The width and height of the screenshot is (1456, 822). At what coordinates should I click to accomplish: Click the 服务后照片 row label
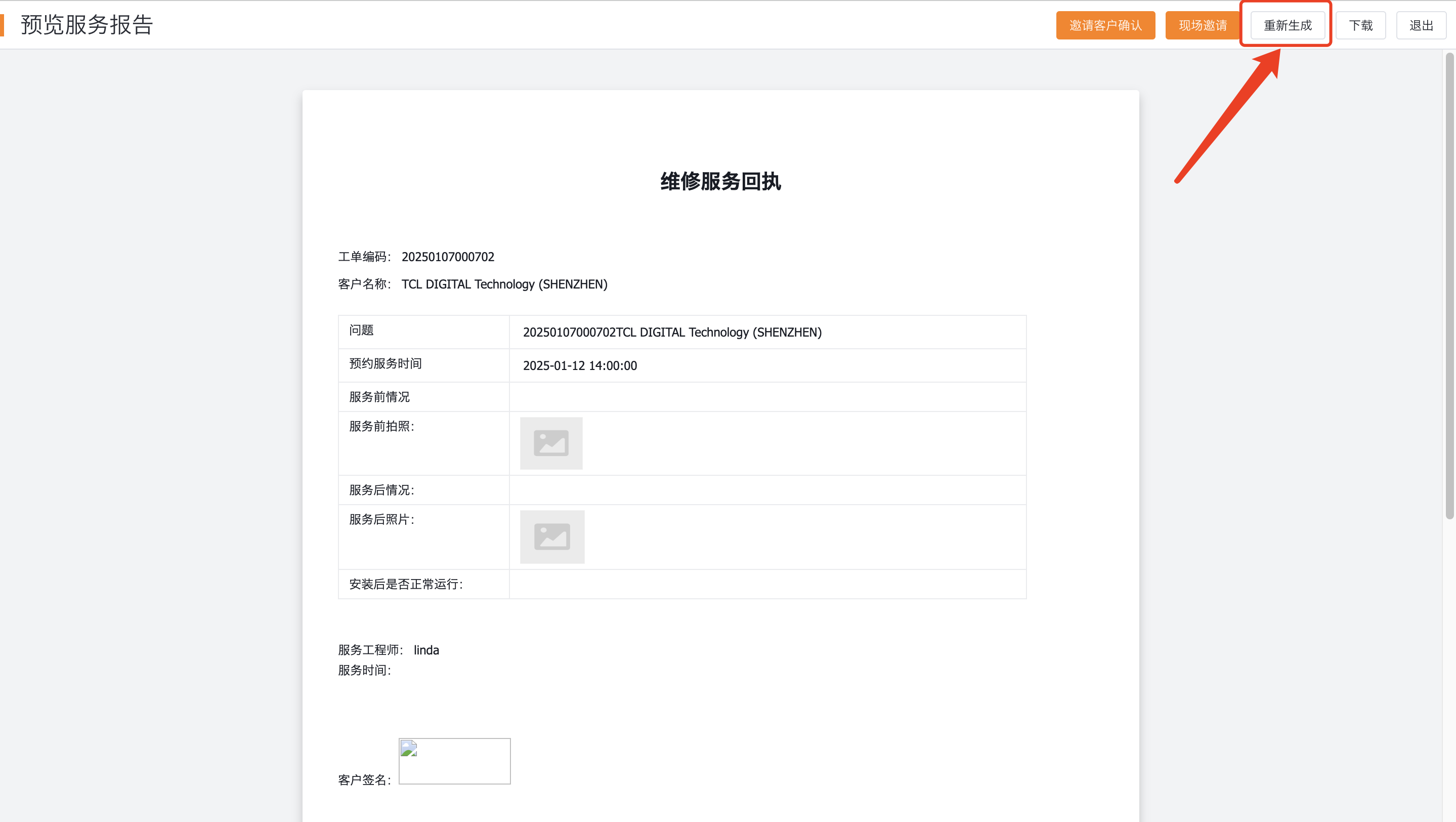tap(381, 519)
